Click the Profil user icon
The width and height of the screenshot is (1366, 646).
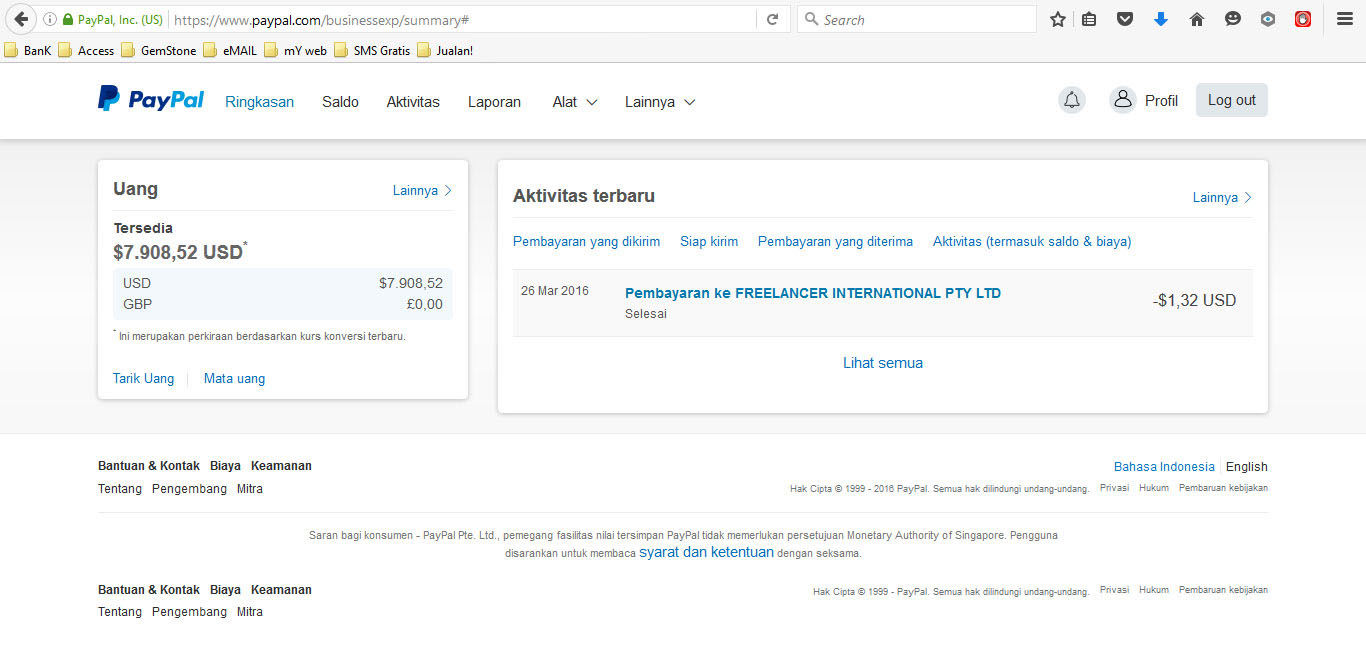pos(1123,100)
